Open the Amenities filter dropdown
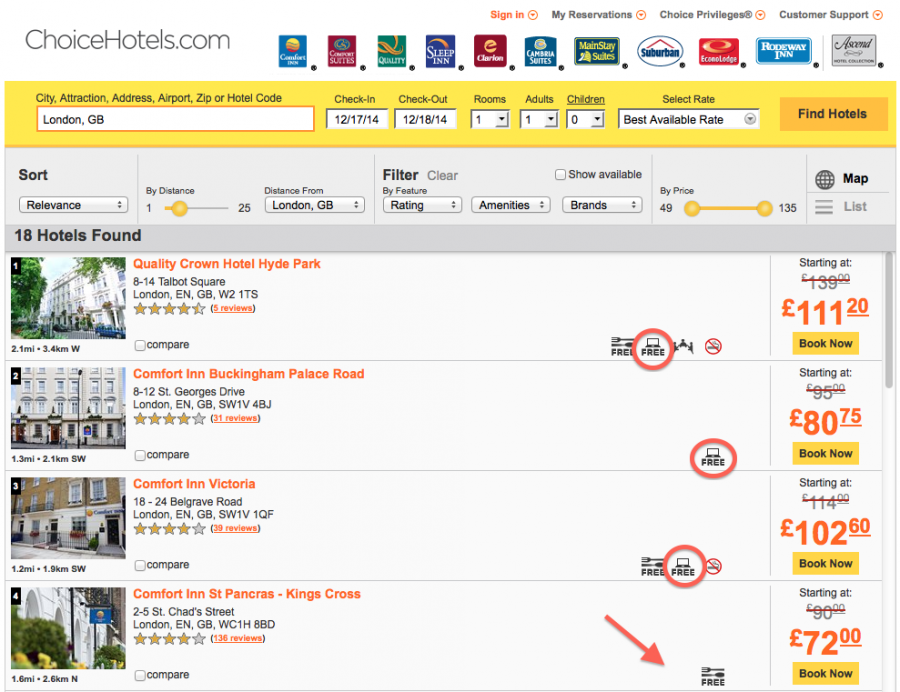Viewport: 900px width, 692px height. [511, 205]
